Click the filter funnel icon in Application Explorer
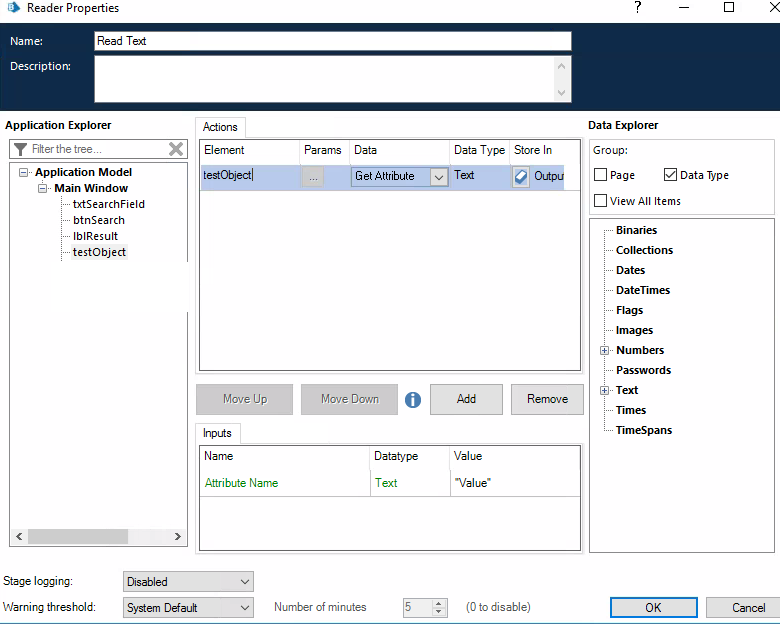Image resolution: width=780 pixels, height=640 pixels. pos(20,149)
